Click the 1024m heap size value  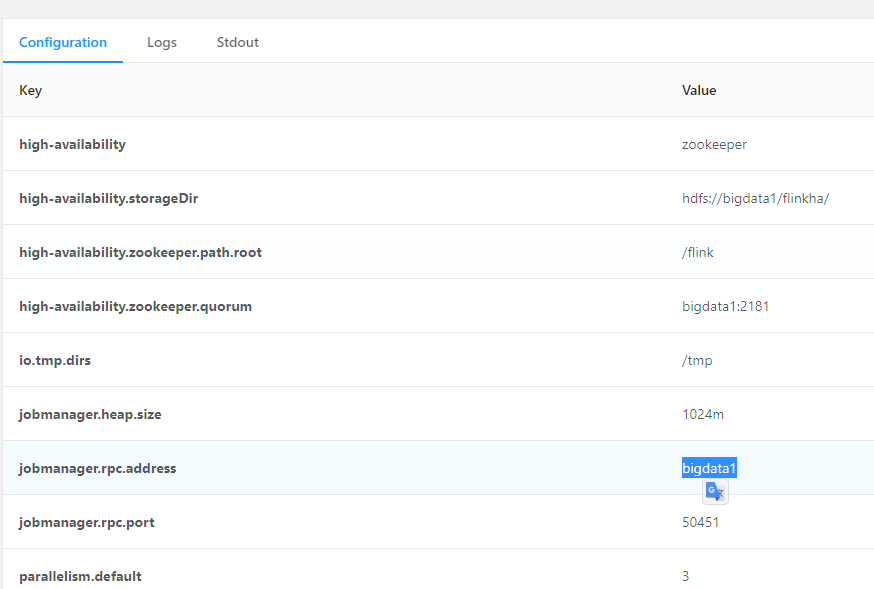pyautogui.click(x=702, y=414)
